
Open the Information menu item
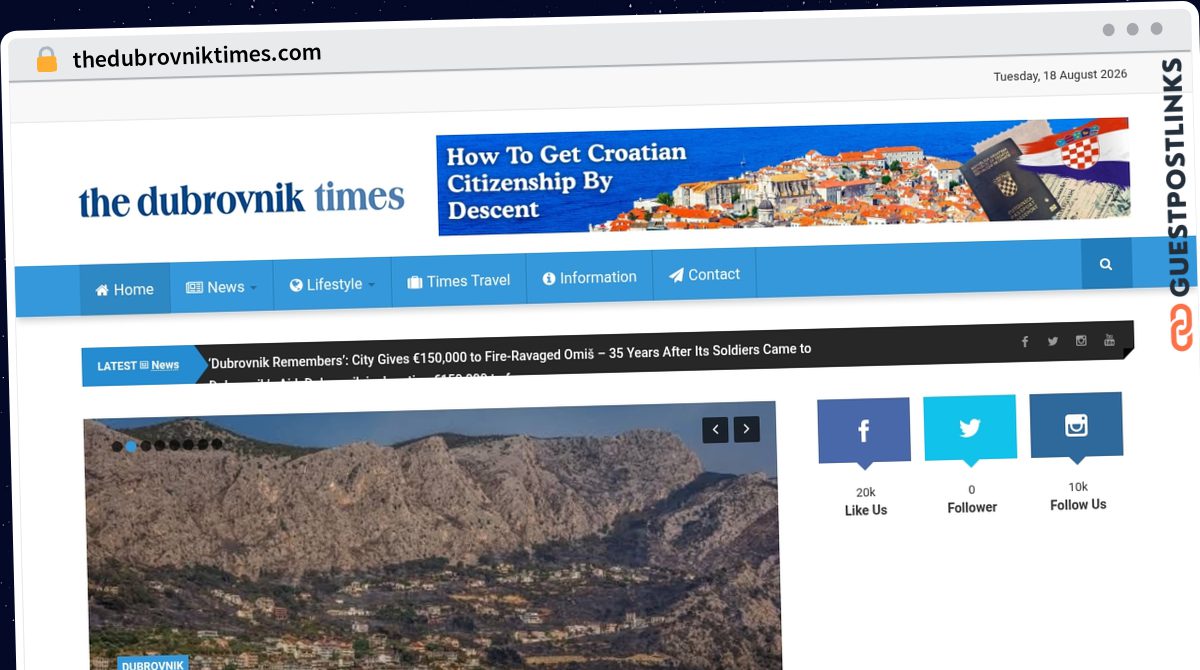tap(589, 278)
